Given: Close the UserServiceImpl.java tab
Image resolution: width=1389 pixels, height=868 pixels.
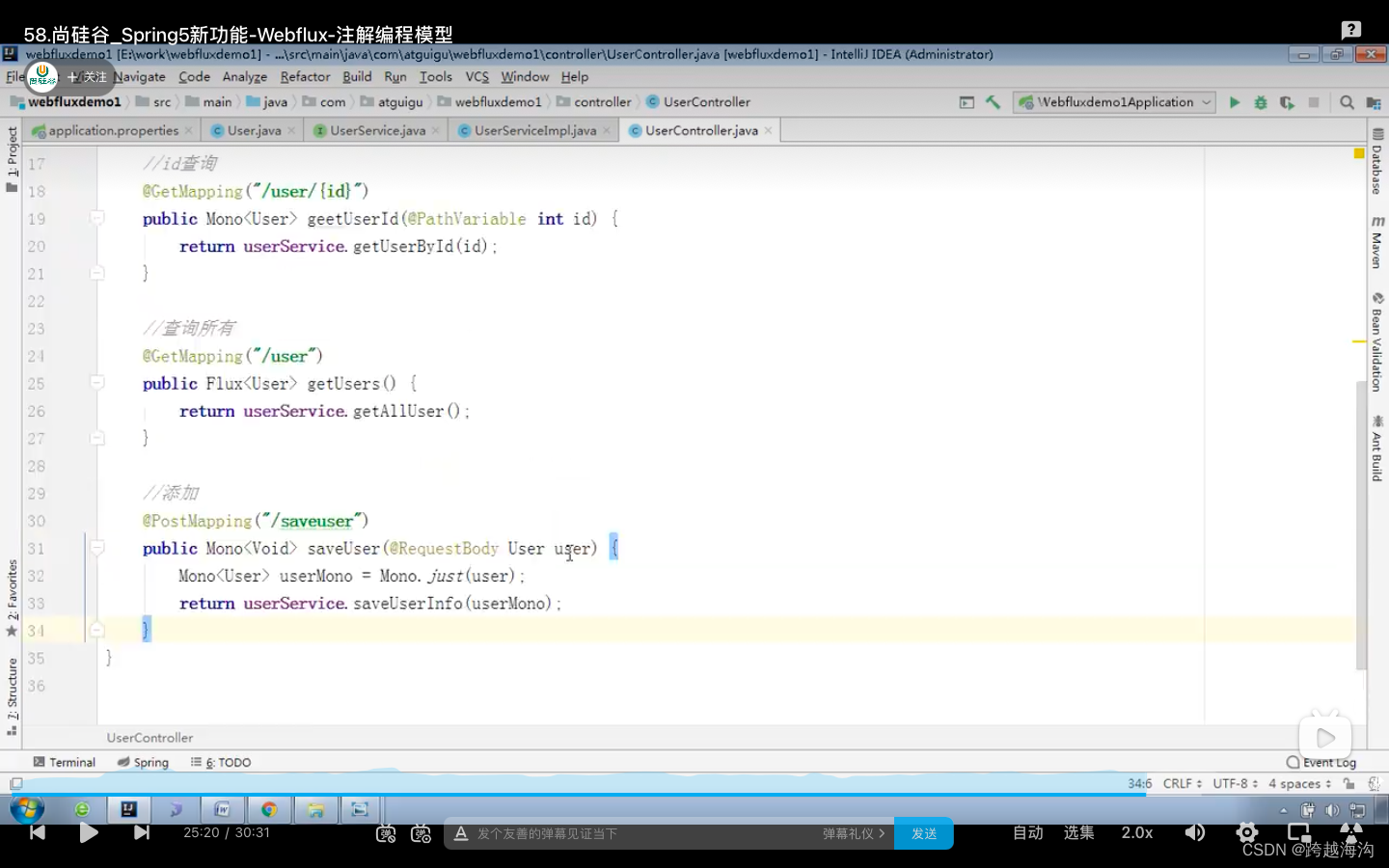Looking at the screenshot, I should pyautogui.click(x=607, y=130).
